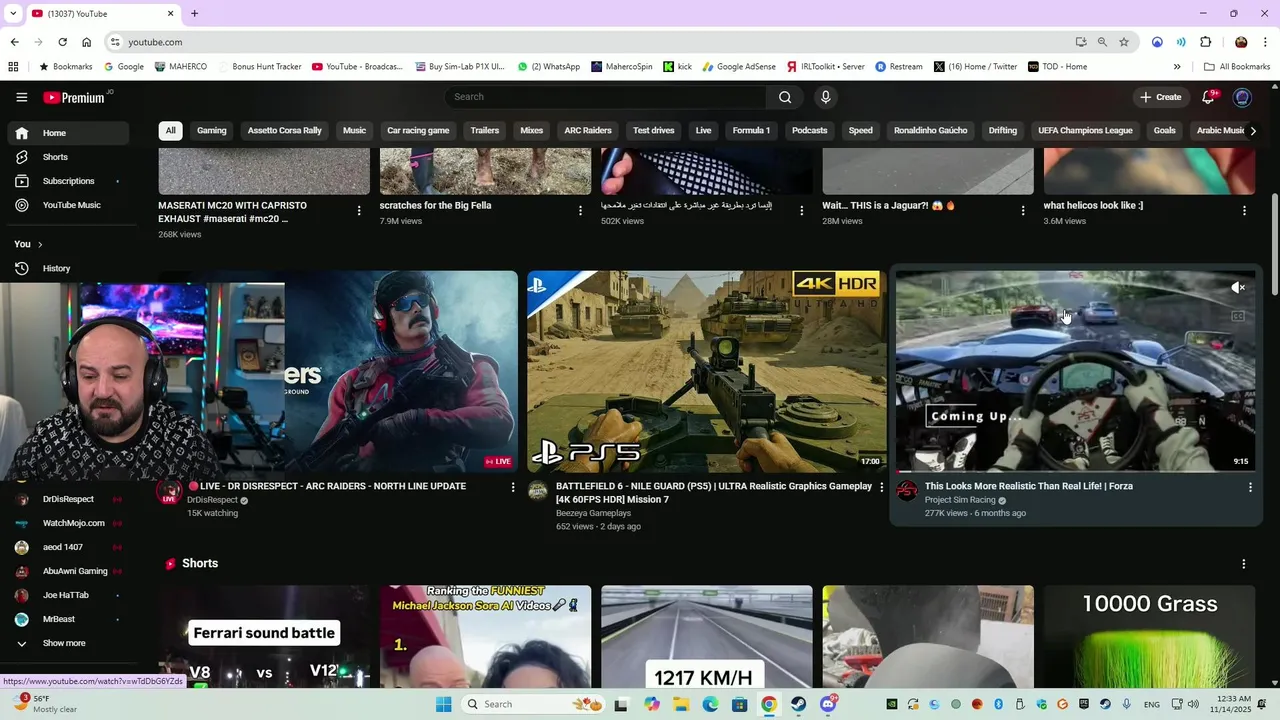Select the Gaming filter chip
The height and width of the screenshot is (720, 1280).
[212, 131]
